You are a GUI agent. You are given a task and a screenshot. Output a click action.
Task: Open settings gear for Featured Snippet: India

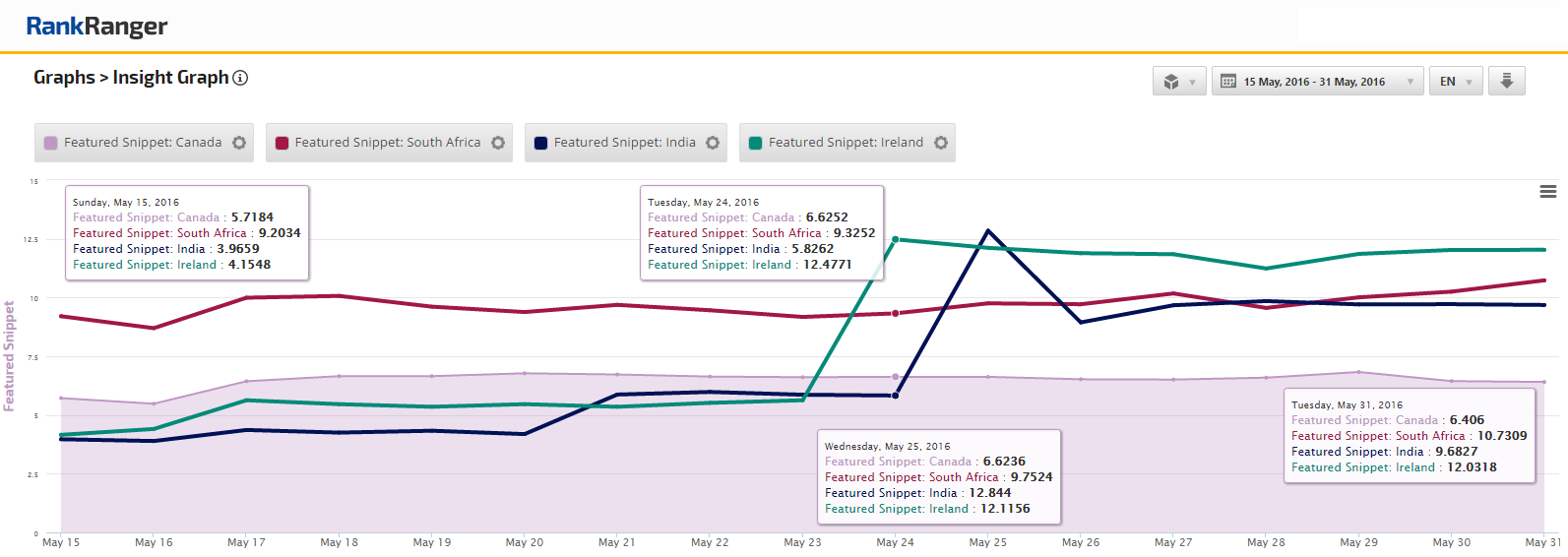(713, 143)
